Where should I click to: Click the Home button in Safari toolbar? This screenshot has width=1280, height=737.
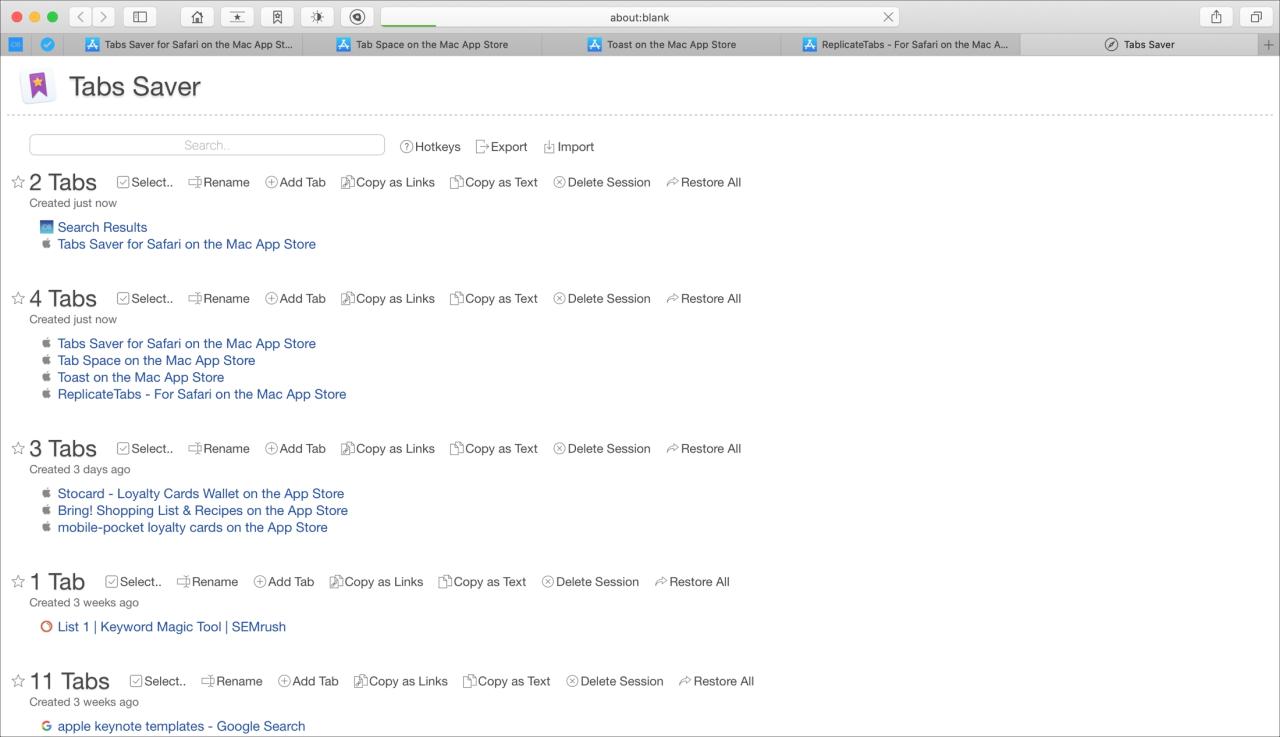point(197,17)
